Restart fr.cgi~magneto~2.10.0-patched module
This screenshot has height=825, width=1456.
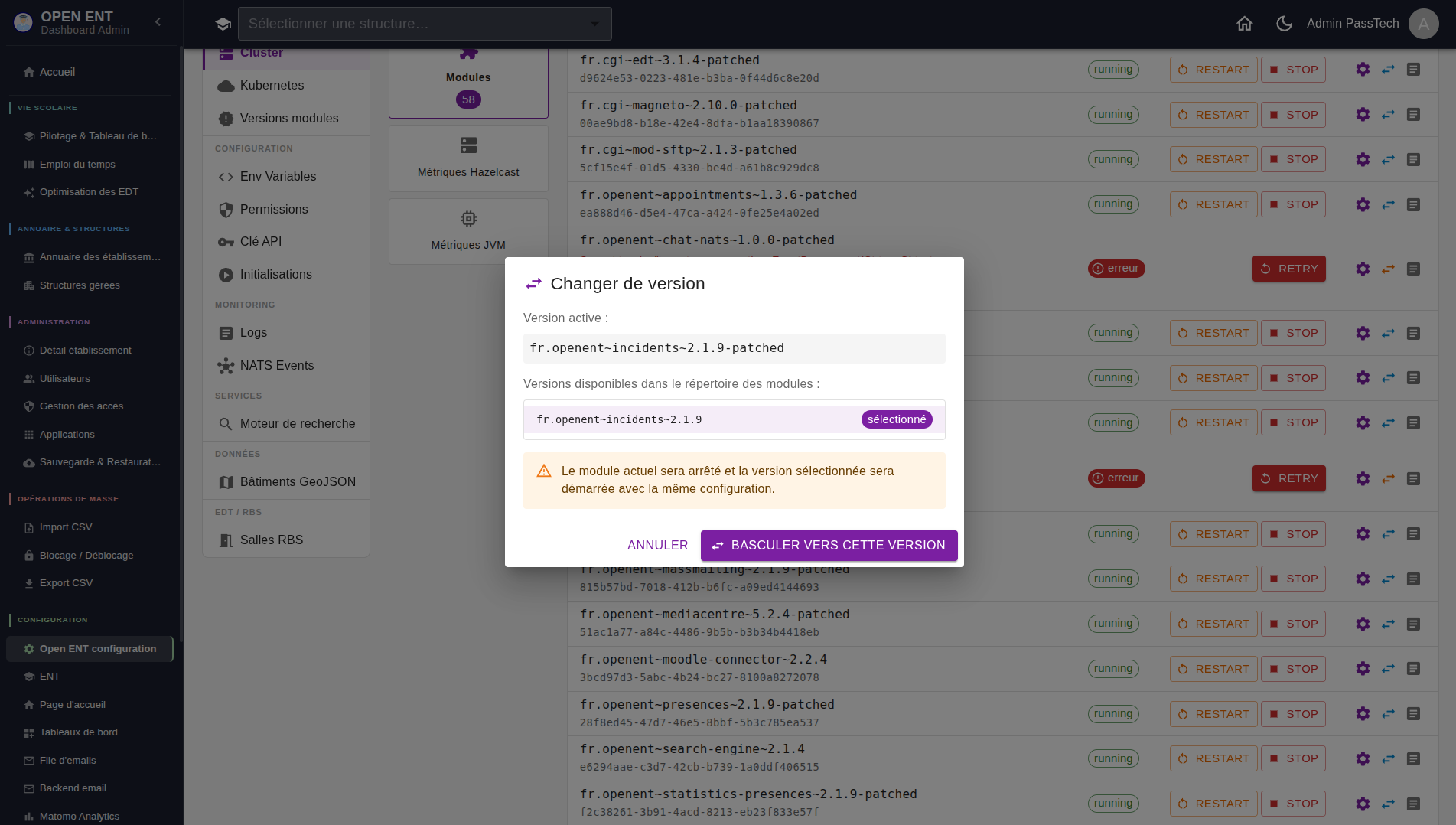[x=1213, y=115]
